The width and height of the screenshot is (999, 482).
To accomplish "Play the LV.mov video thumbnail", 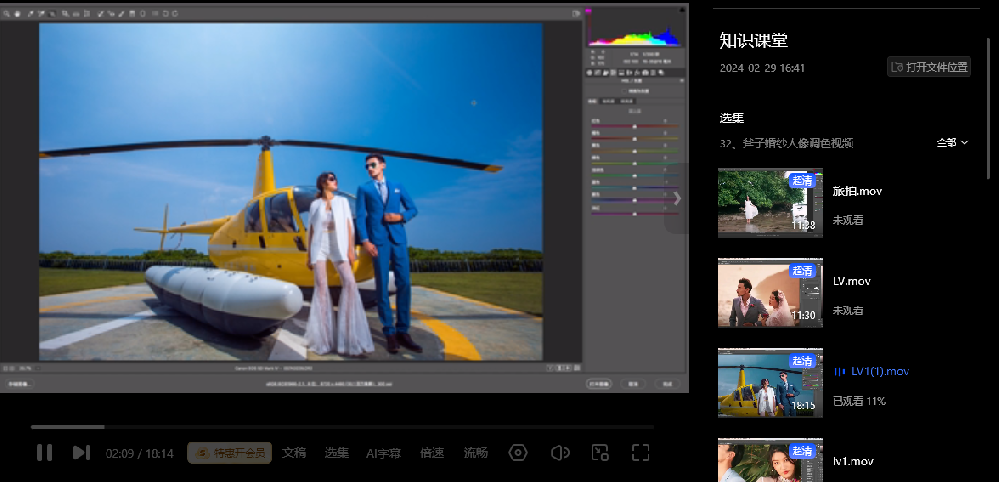I will (770, 292).
